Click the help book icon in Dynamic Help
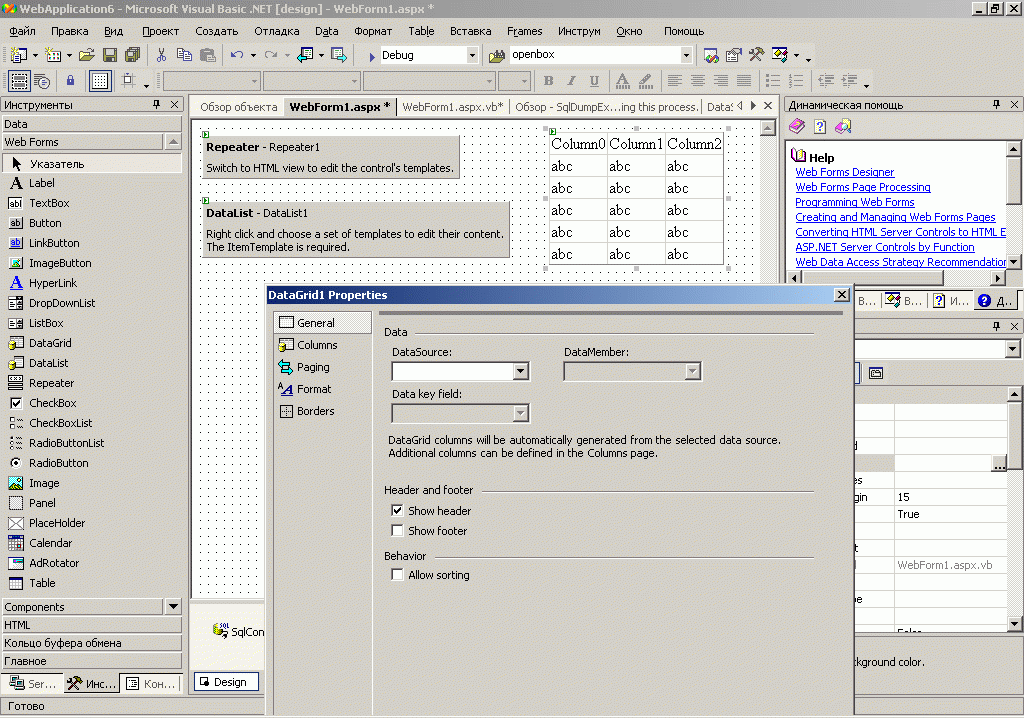The image size is (1024, 718). (797, 127)
